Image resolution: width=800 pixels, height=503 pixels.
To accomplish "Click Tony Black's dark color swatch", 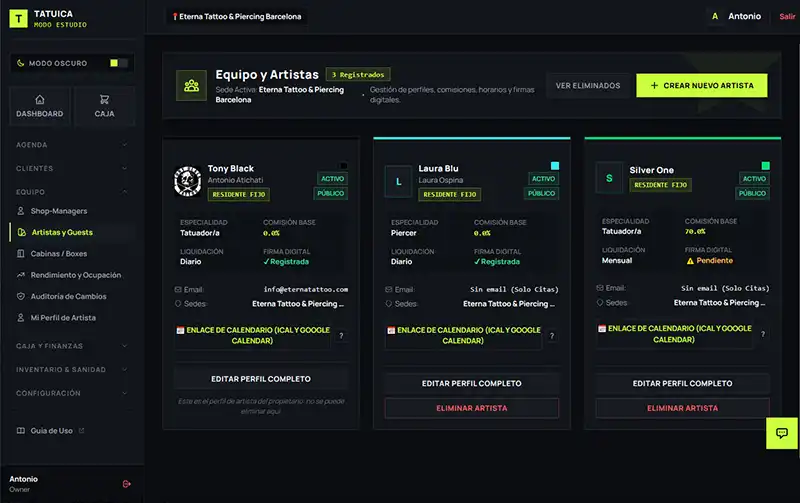I will pyautogui.click(x=343, y=166).
